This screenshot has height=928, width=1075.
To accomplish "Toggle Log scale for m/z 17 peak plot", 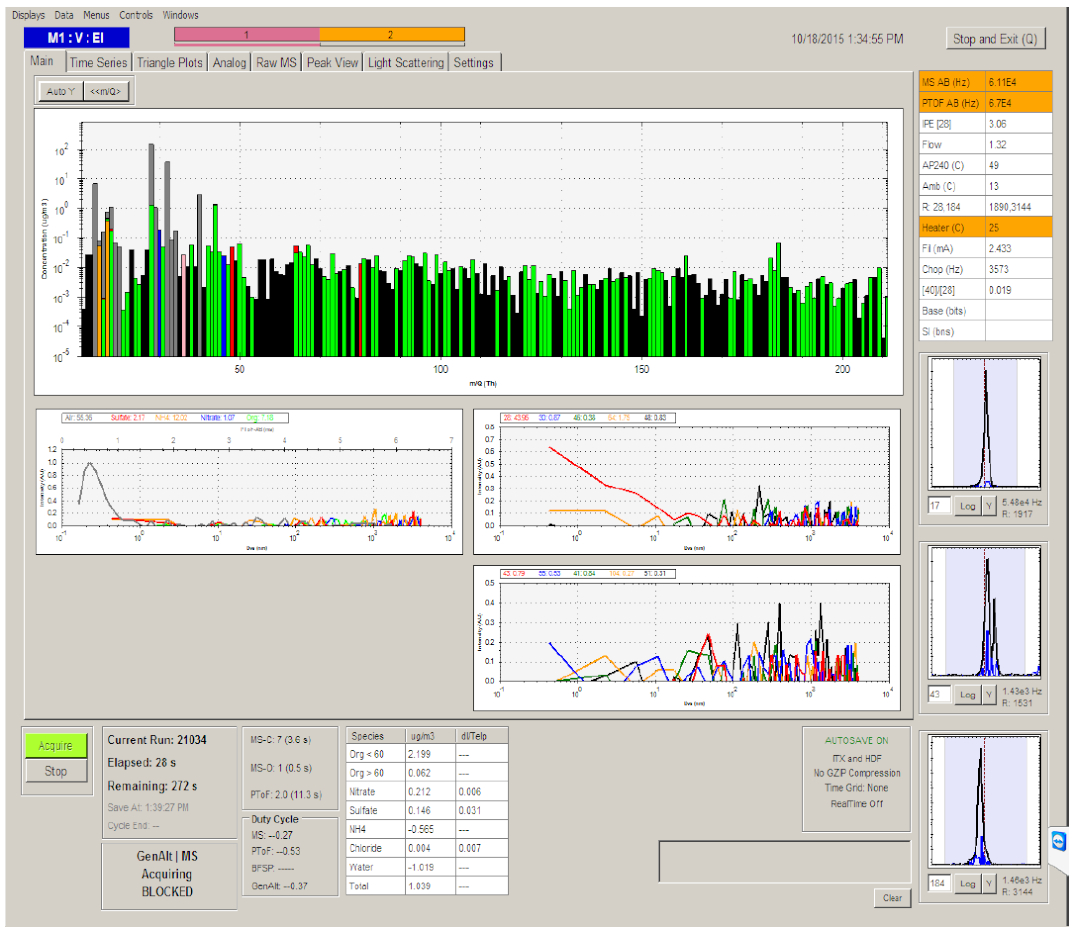I will (966, 506).
